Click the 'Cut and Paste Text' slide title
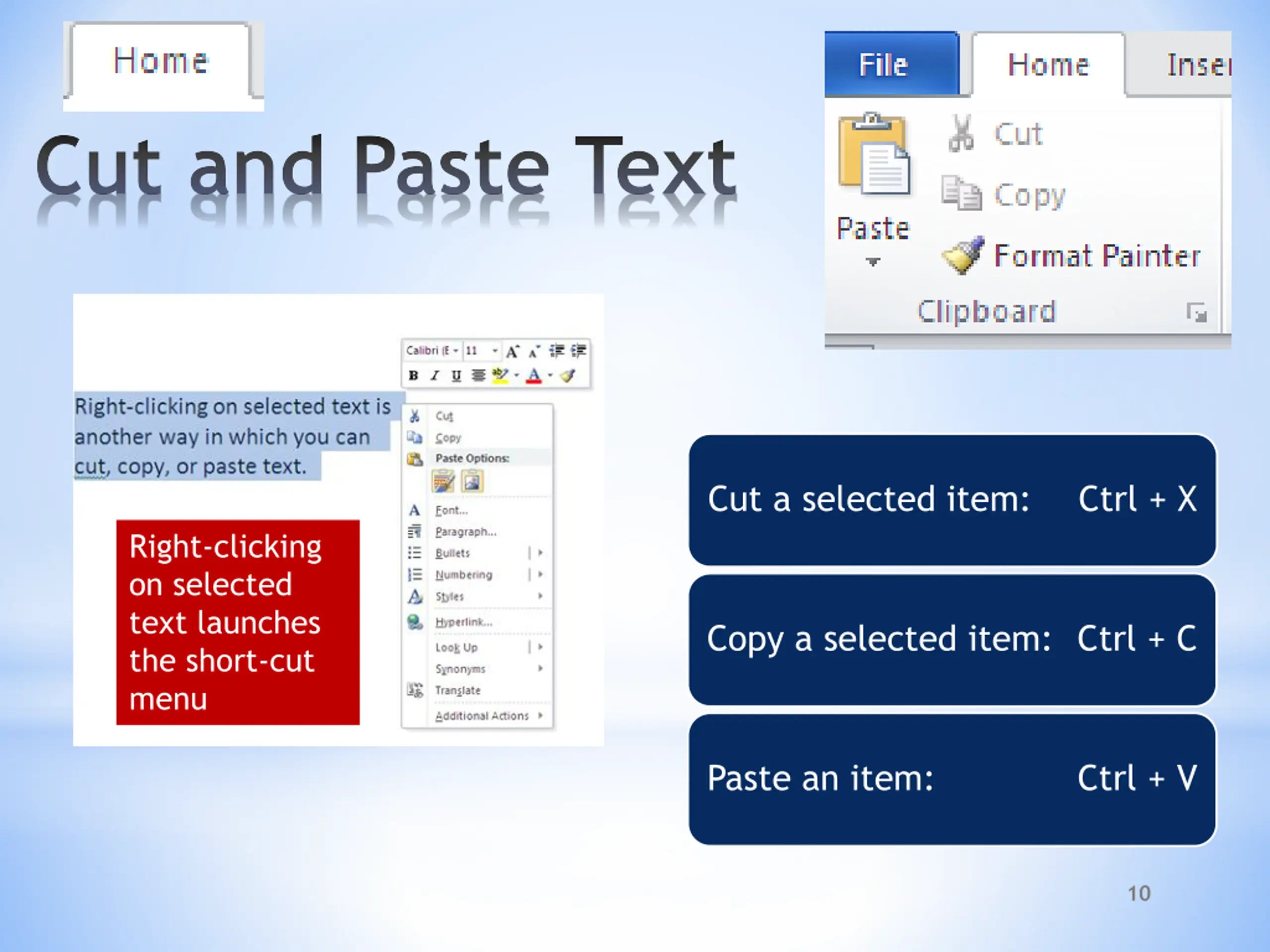 coord(386,167)
